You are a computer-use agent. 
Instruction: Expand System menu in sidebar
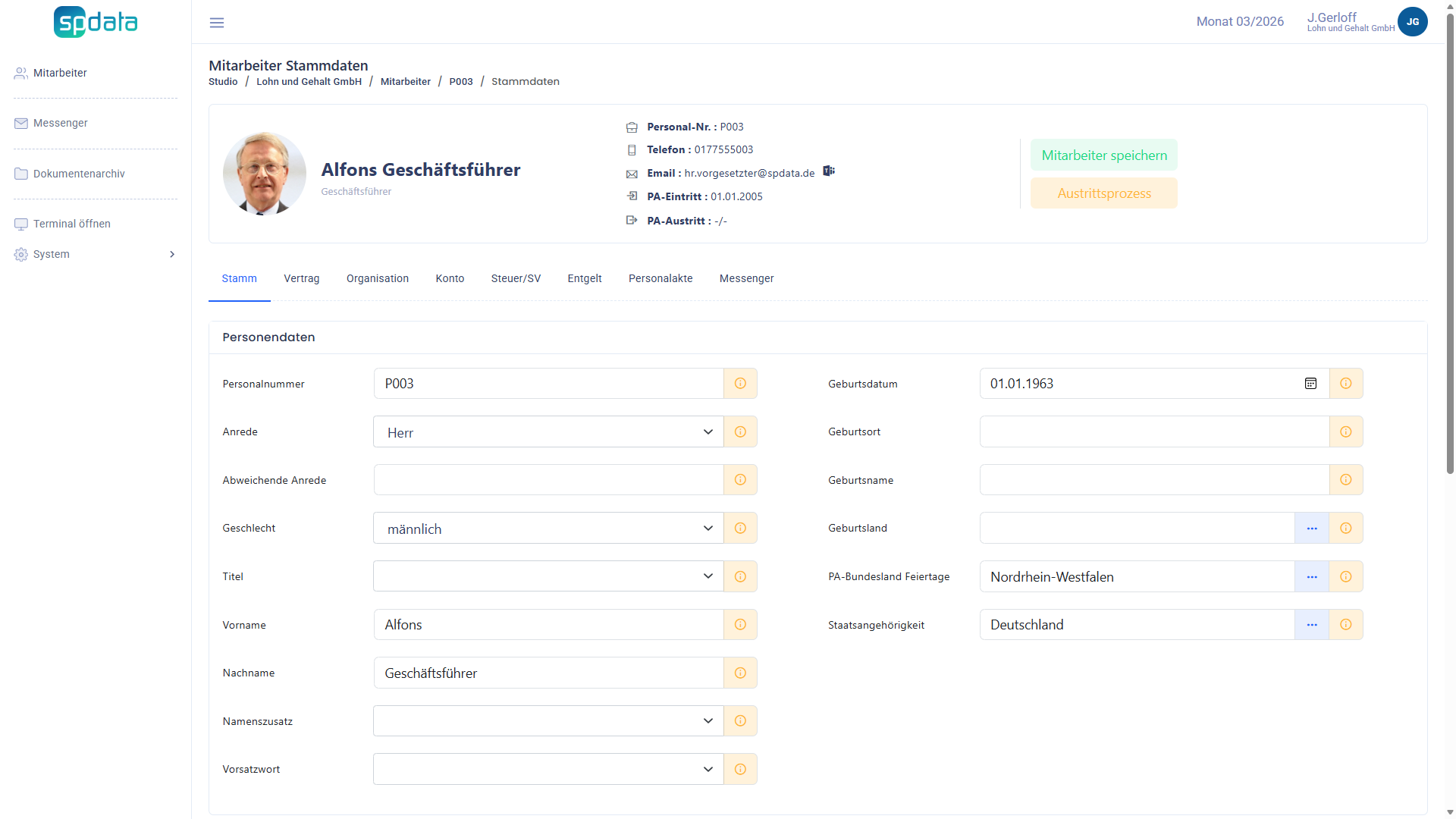95,254
